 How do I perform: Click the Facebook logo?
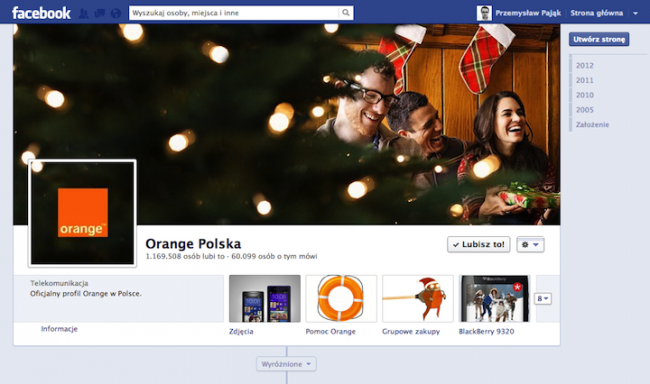tap(41, 13)
